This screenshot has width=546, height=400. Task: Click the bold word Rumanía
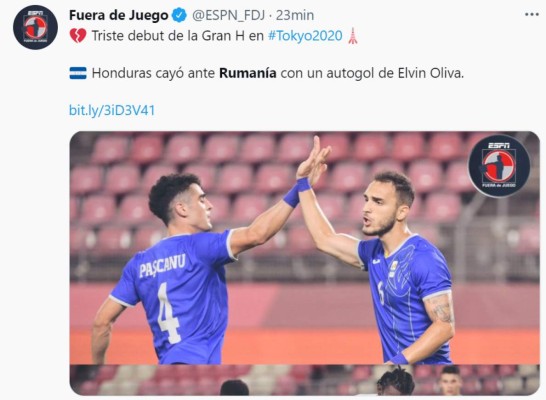click(248, 73)
